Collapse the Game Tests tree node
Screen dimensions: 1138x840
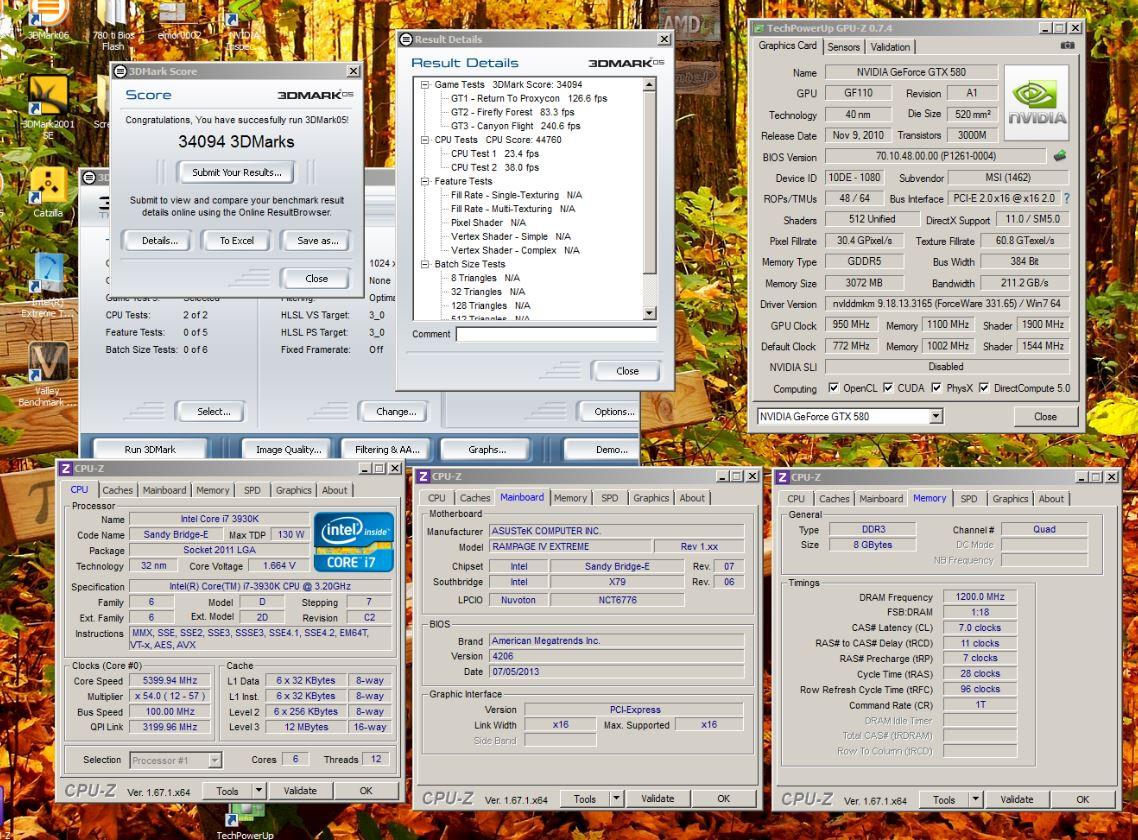[425, 84]
